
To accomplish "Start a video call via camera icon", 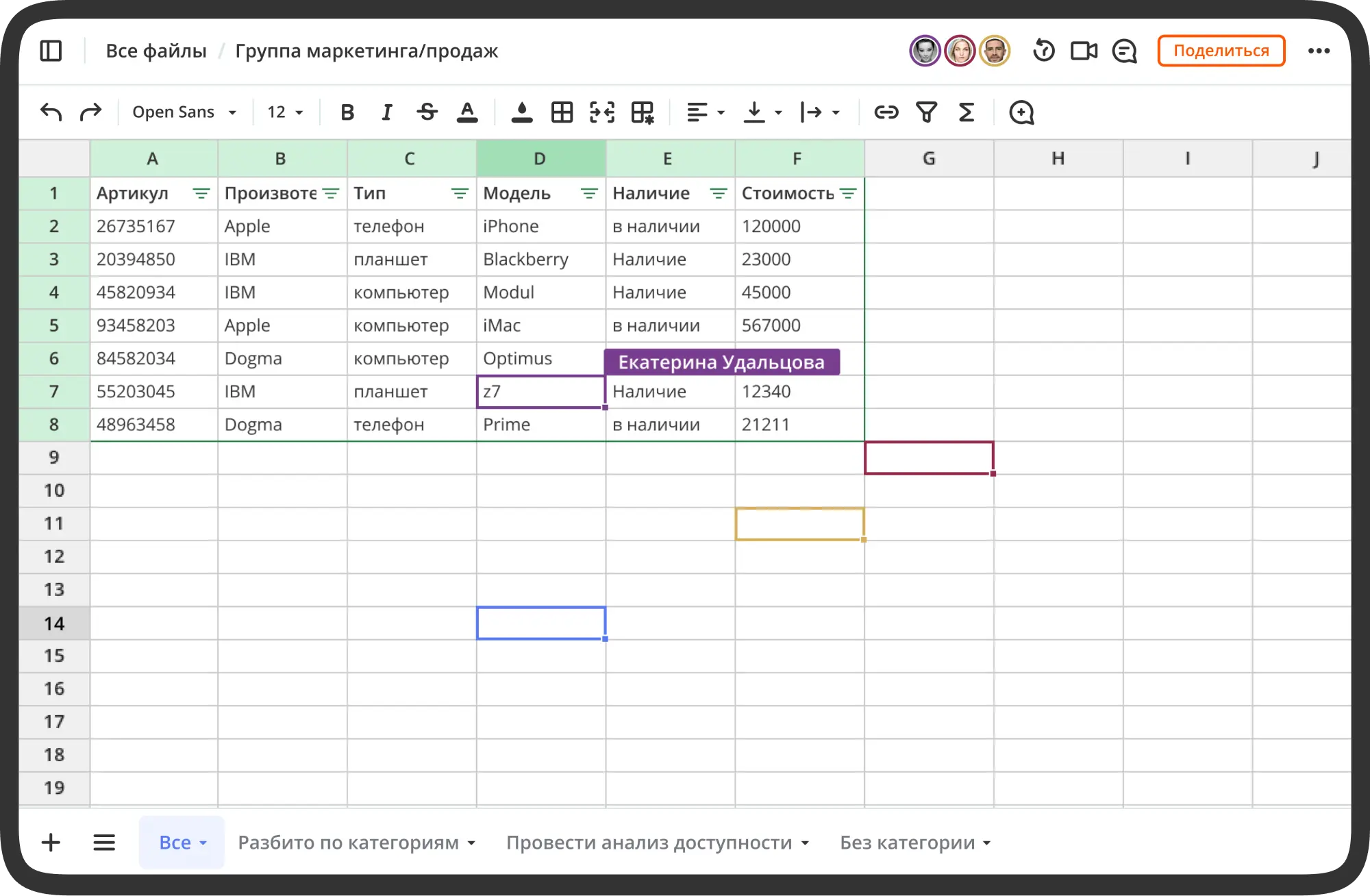I will point(1084,51).
